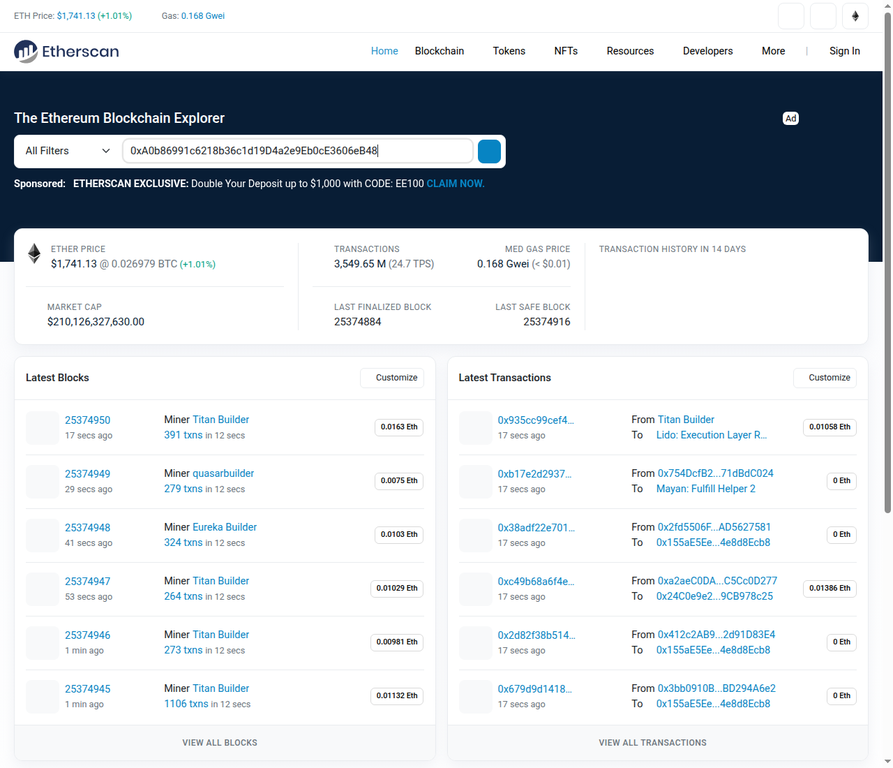Open Customize for Latest Transactions

coord(825,377)
